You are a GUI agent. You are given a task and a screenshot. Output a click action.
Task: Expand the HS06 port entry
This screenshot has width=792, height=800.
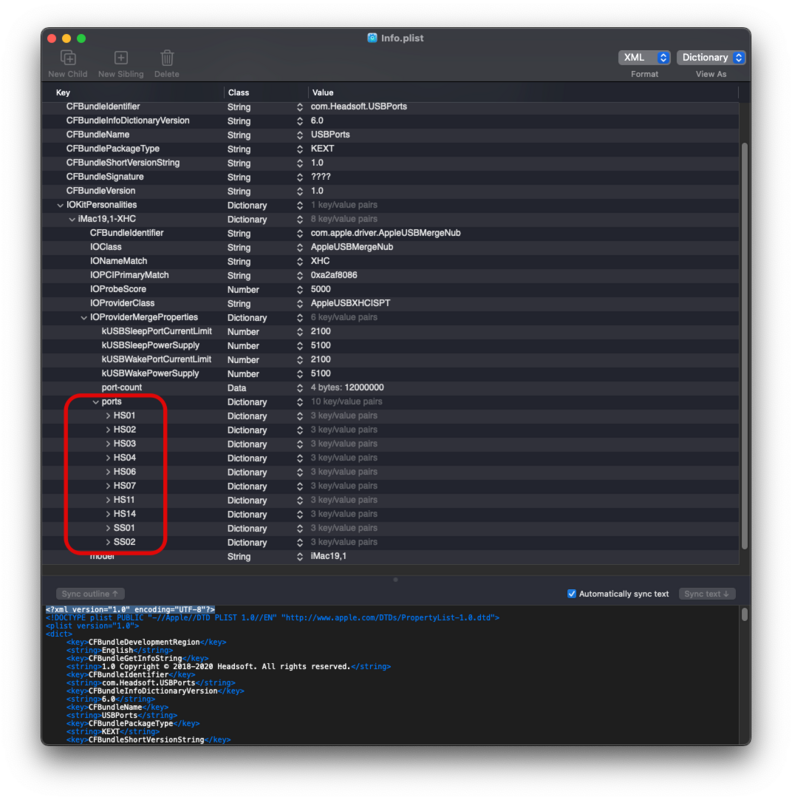pos(108,472)
